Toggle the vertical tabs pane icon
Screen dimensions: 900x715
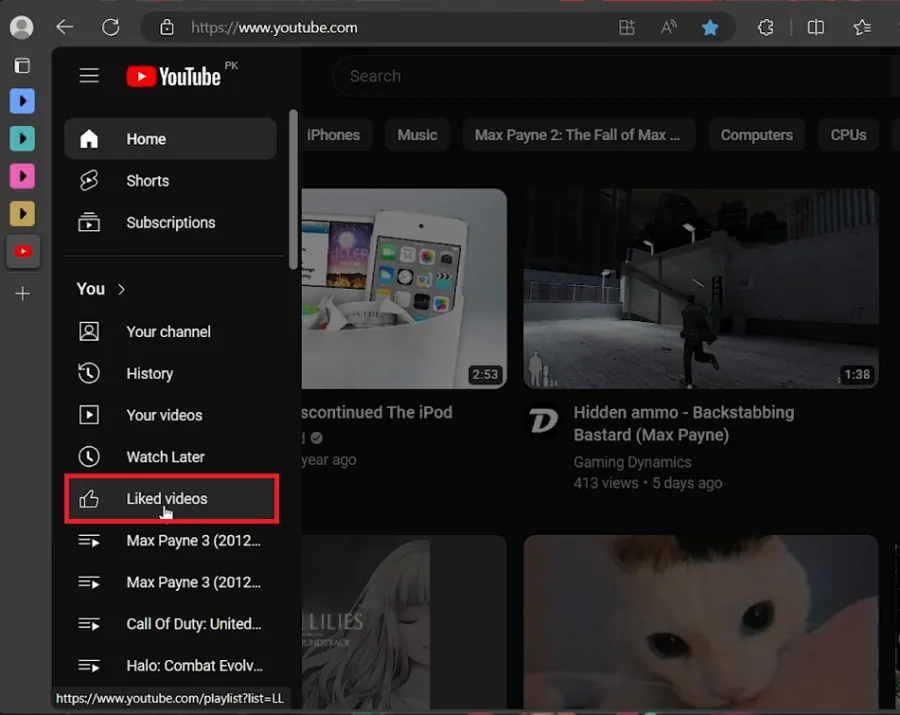point(22,66)
